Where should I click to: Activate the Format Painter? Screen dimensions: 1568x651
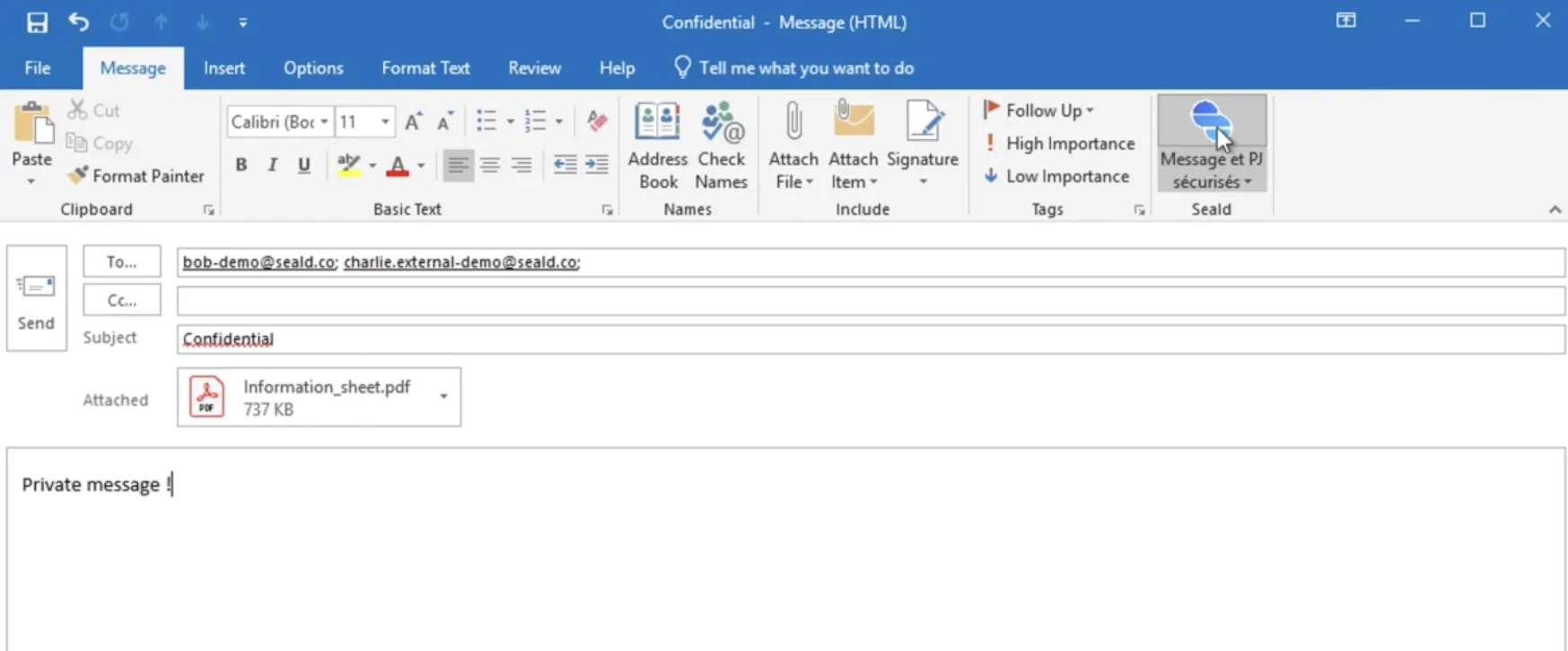(136, 176)
